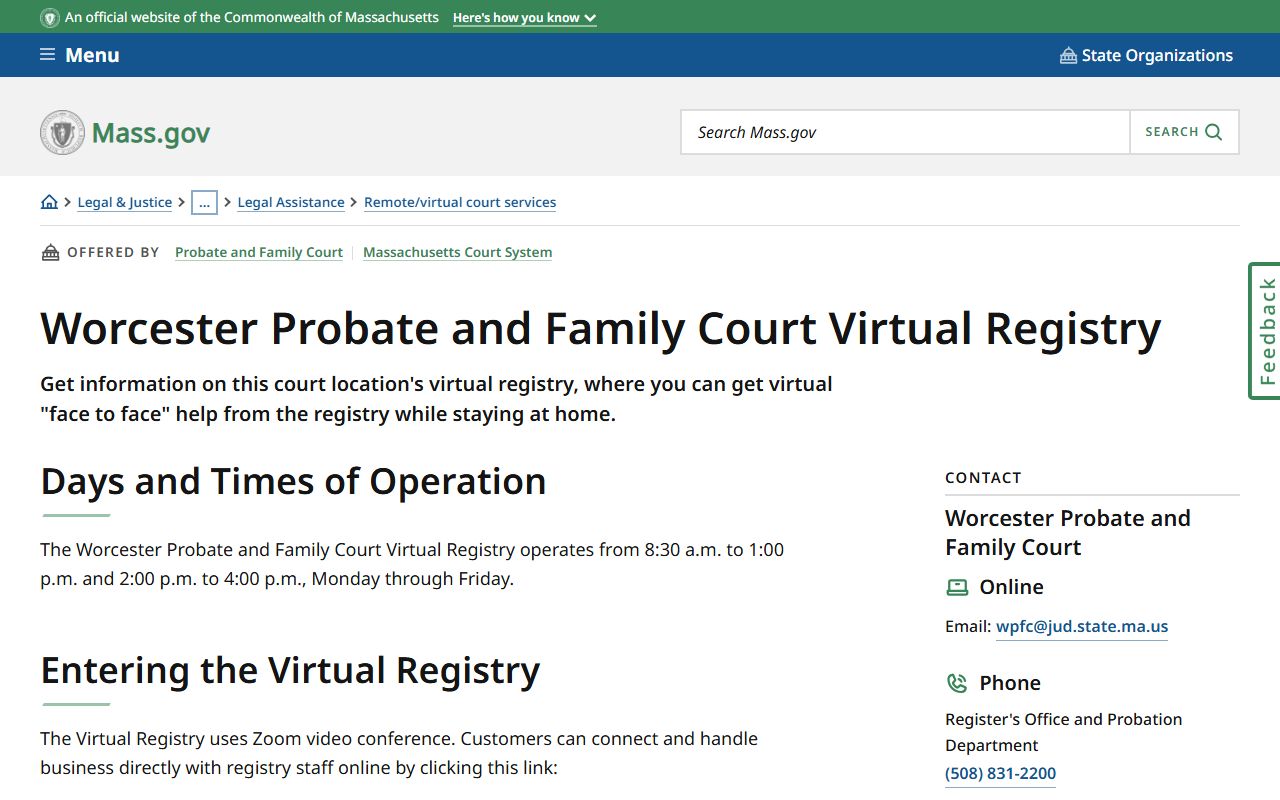The height and width of the screenshot is (800, 1280).
Task: Click the laptop Online icon
Action: 957,587
